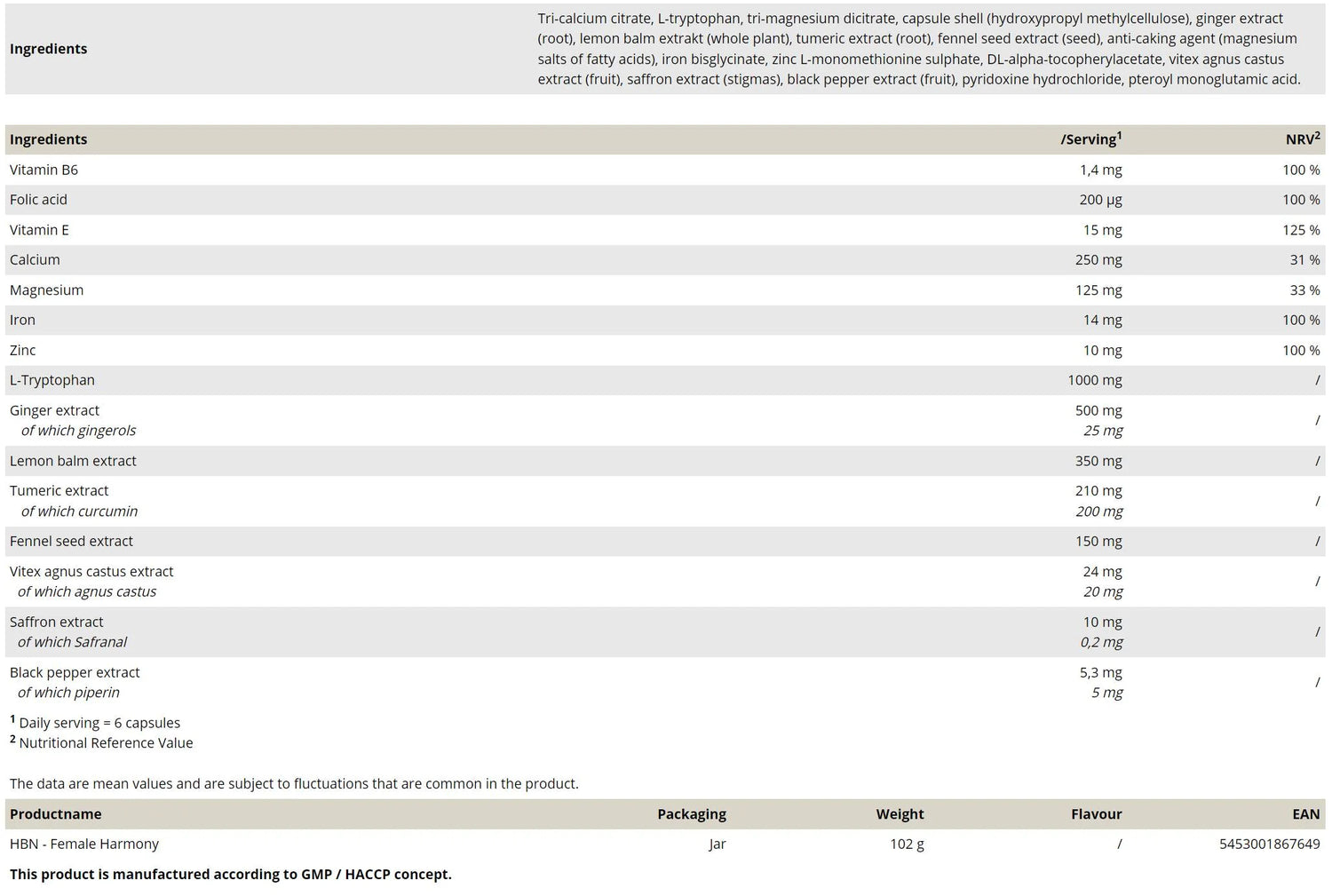Click the Magnesium 125 mg serving value
This screenshot has height=896, width=1332.
[x=1098, y=290]
